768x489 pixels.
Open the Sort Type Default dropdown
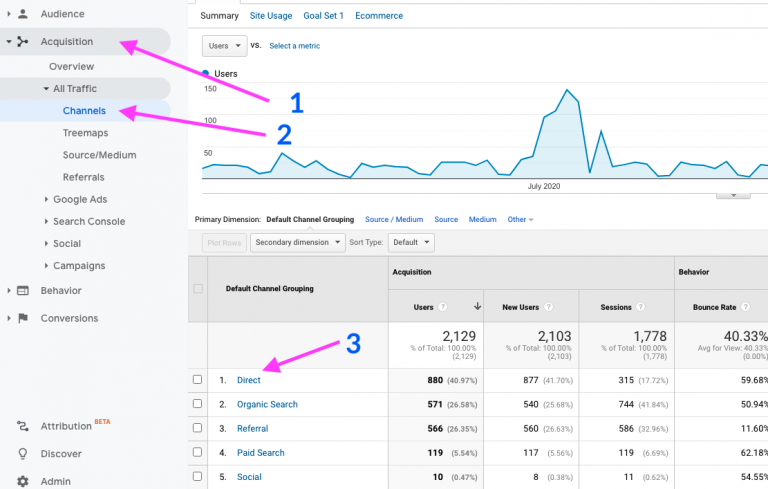point(411,243)
